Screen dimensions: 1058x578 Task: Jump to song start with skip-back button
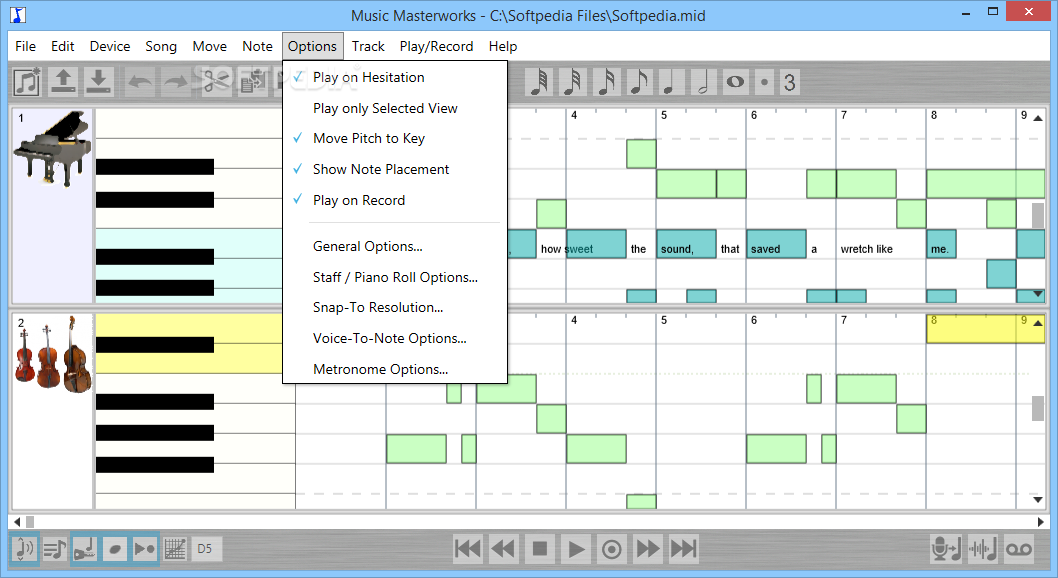pos(468,548)
